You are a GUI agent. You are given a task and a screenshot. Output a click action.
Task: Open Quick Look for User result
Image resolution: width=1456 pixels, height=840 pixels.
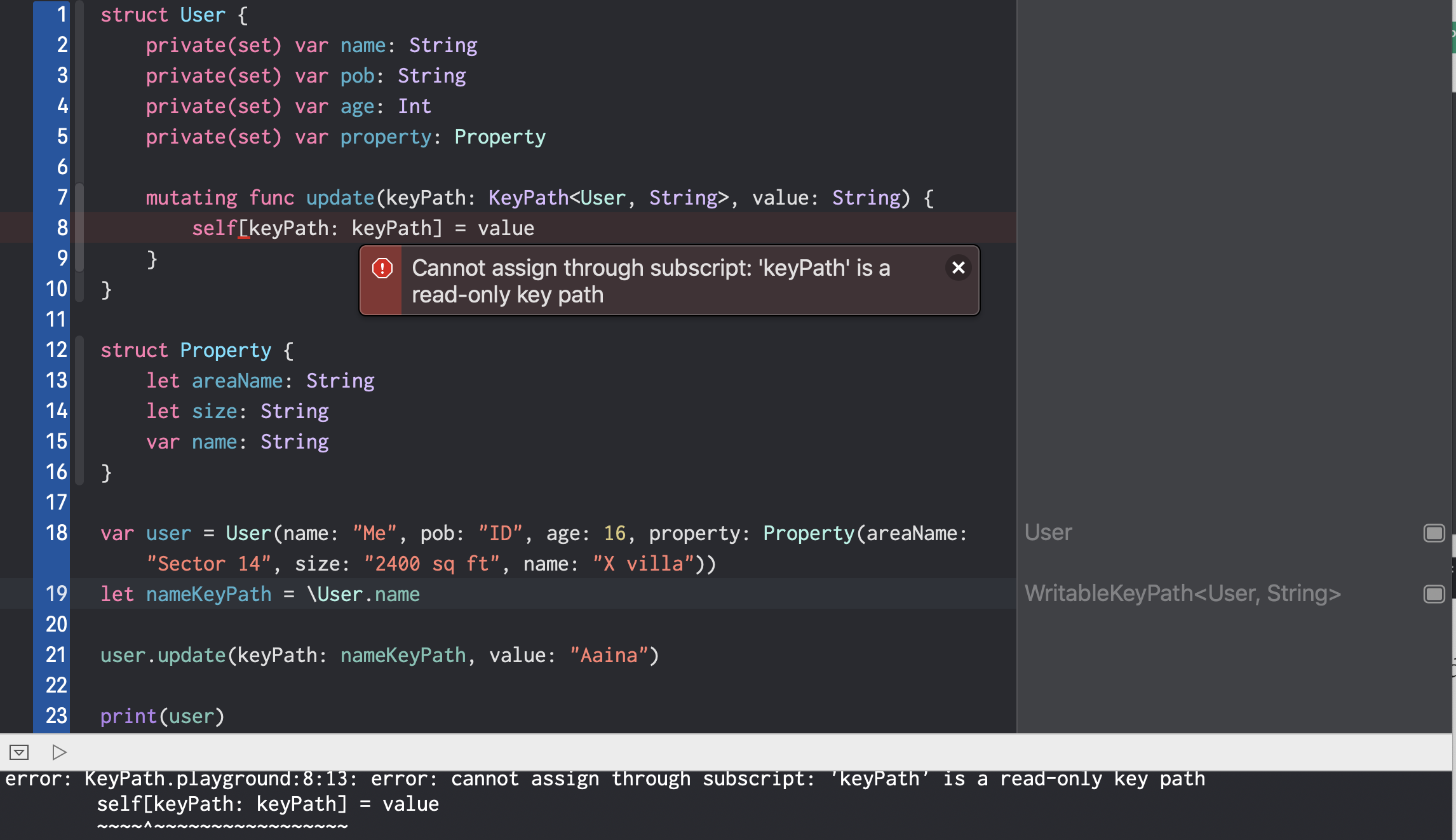[x=1434, y=532]
